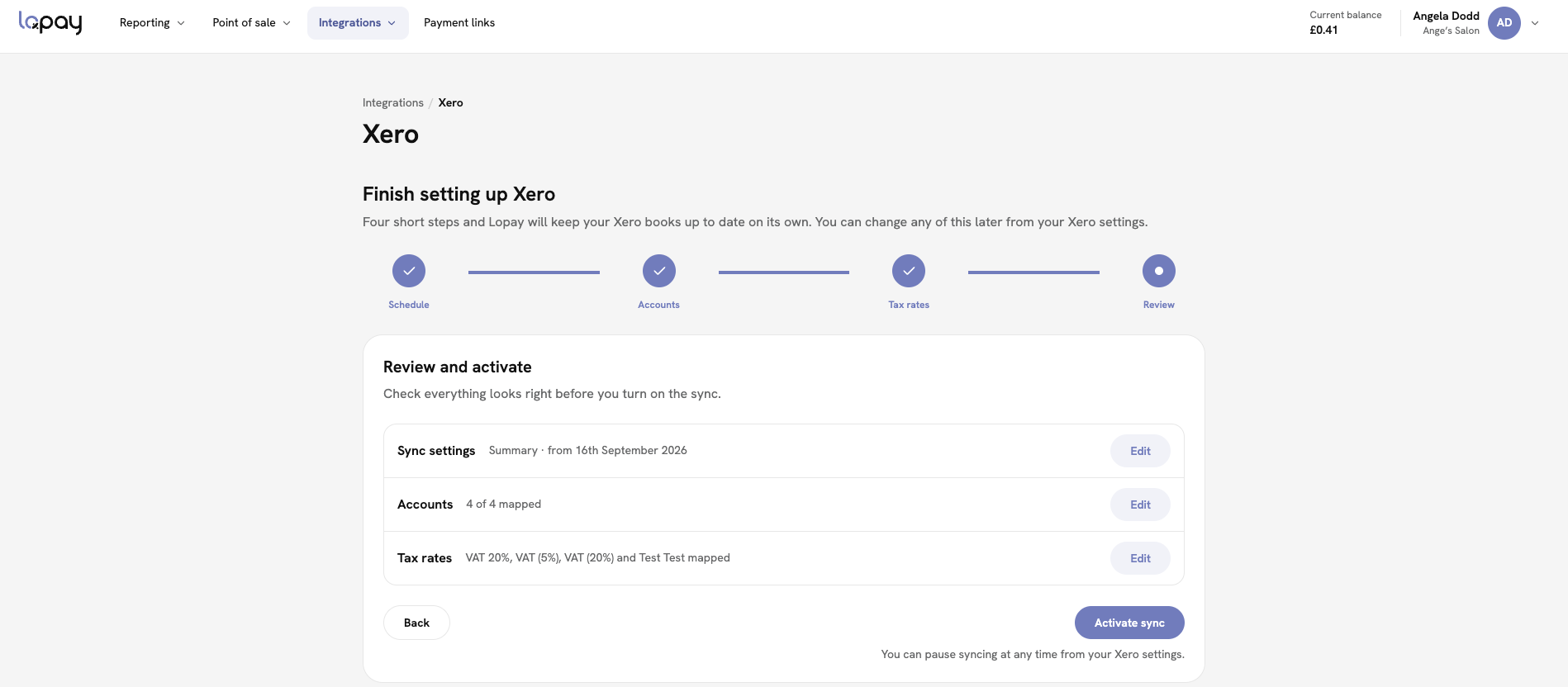1568x687 pixels.
Task: Edit the Tax rates mapping
Action: [1140, 558]
